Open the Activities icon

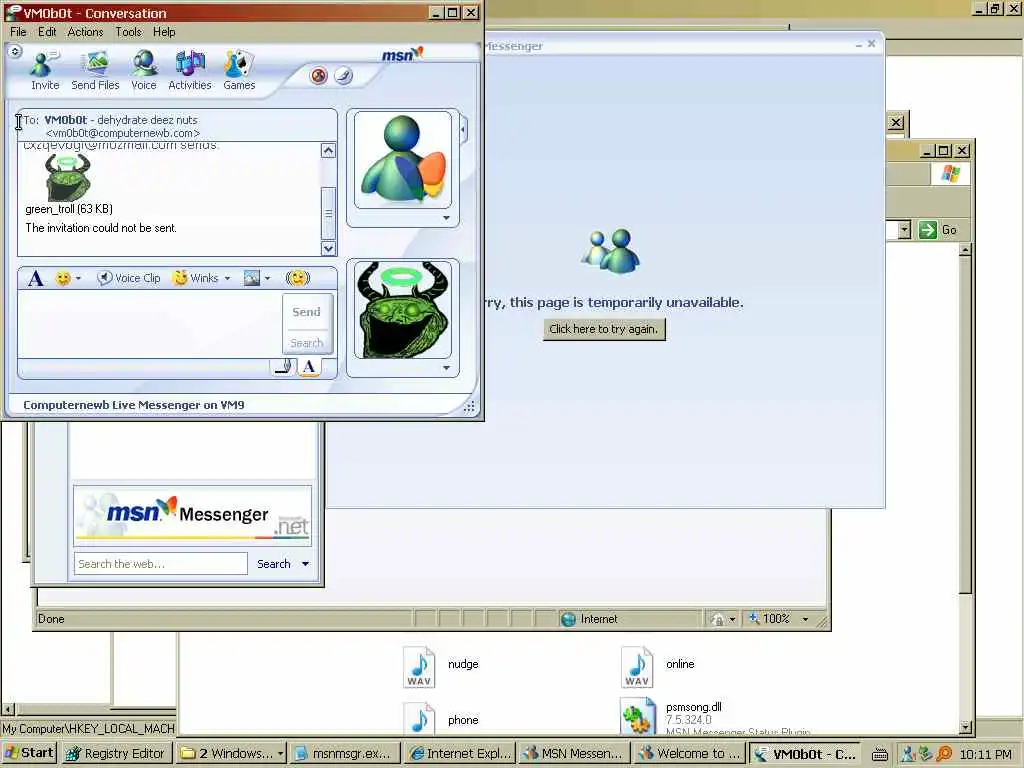tap(190, 70)
